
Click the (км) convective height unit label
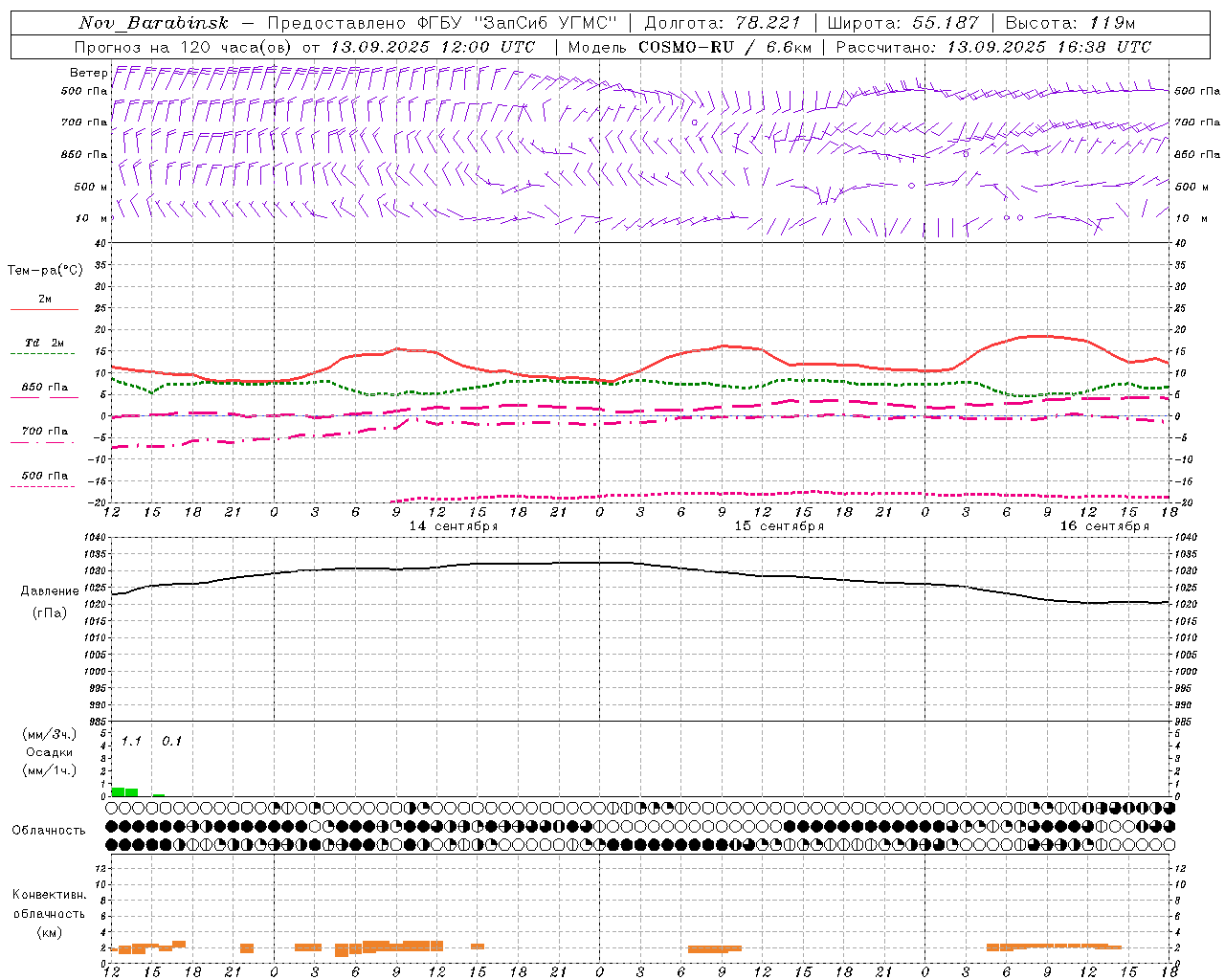(x=49, y=932)
